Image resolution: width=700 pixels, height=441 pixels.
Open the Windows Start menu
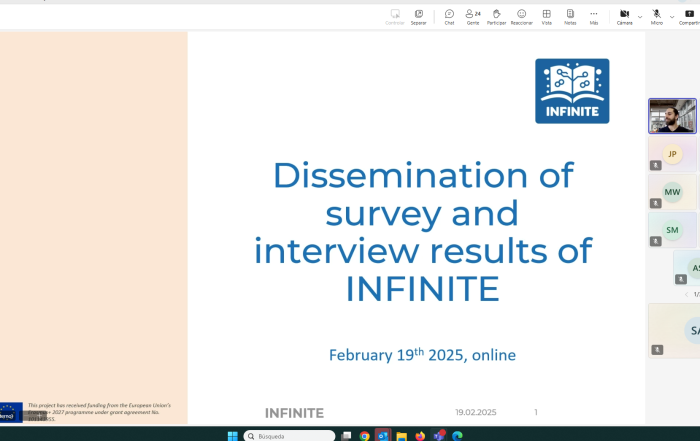232,436
